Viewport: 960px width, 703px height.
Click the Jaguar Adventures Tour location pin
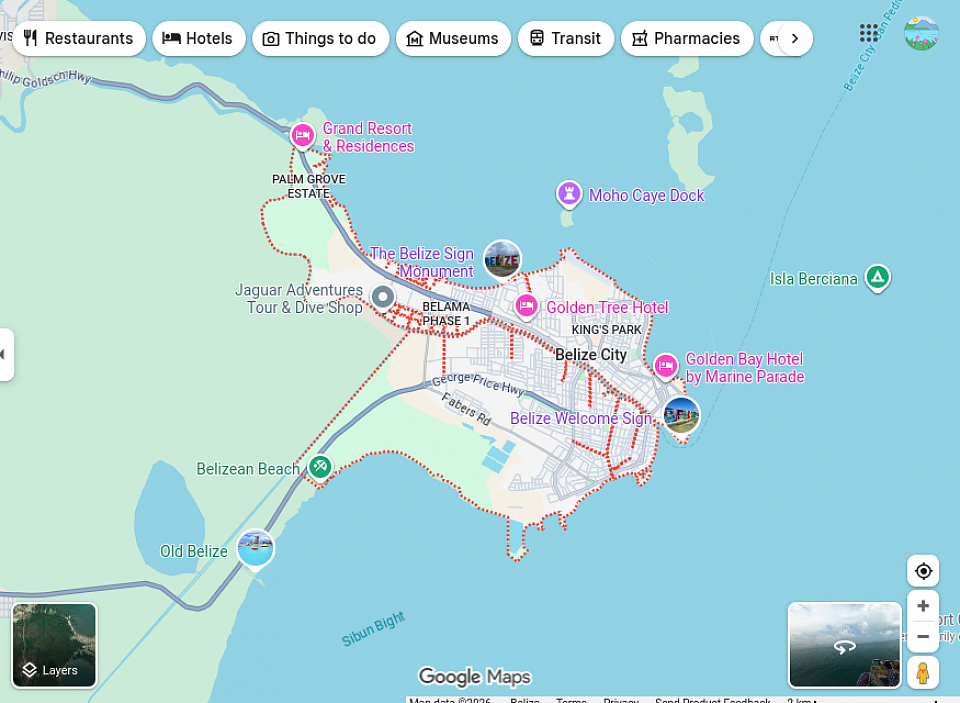(x=382, y=297)
